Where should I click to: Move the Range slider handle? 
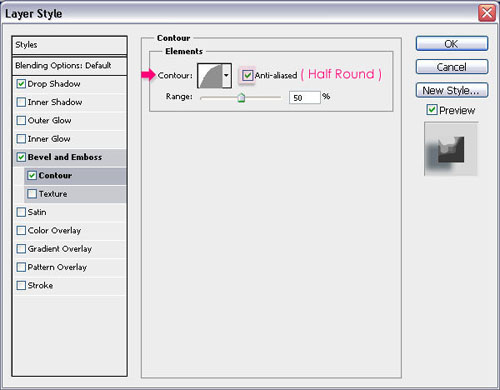pos(241,98)
